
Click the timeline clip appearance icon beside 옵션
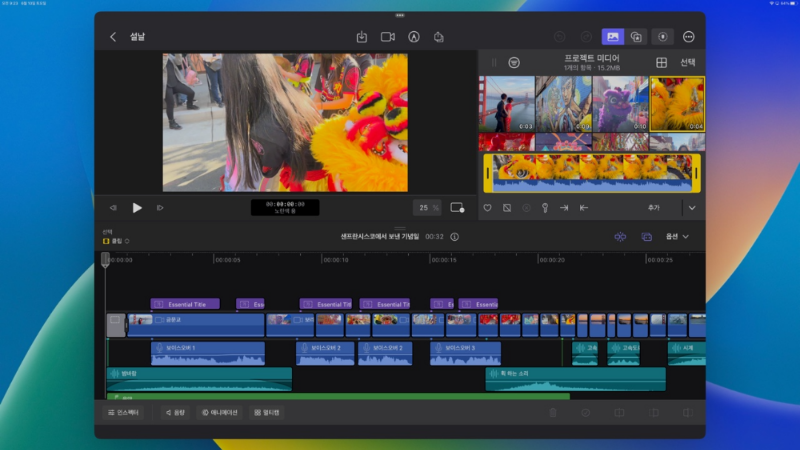pyautogui.click(x=646, y=237)
